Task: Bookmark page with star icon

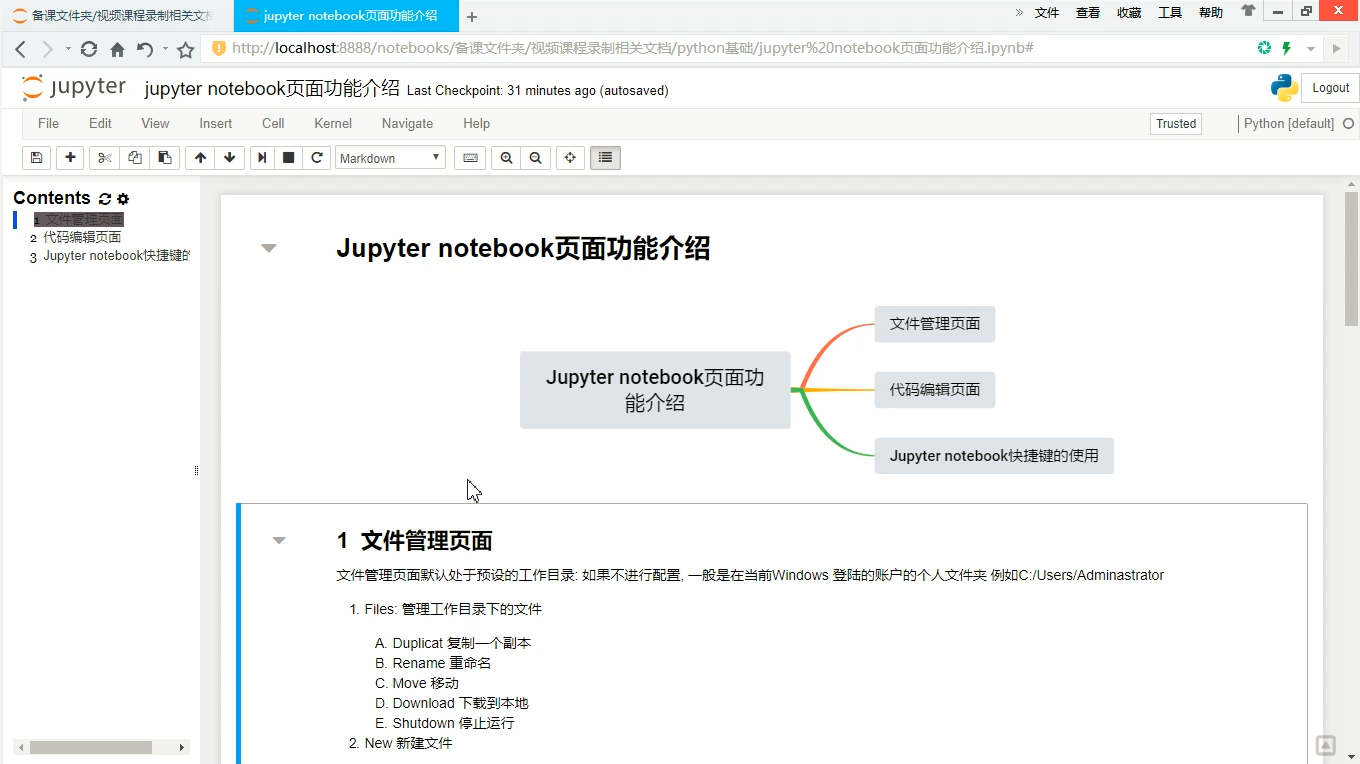Action: click(x=185, y=49)
